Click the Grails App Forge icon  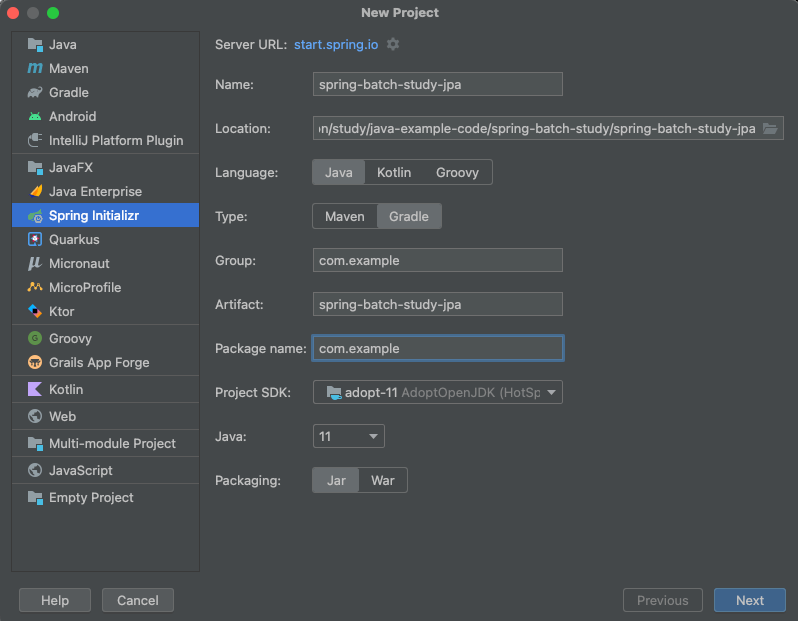(x=35, y=362)
